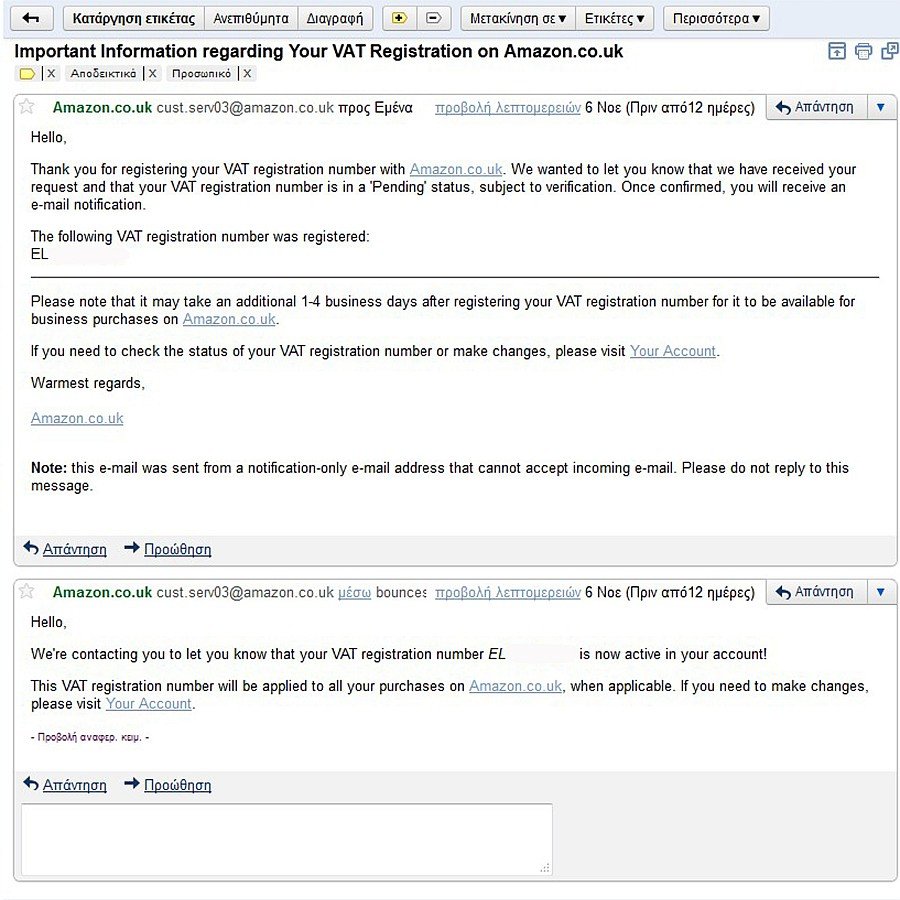Click the collapse all icon near print

[837, 51]
